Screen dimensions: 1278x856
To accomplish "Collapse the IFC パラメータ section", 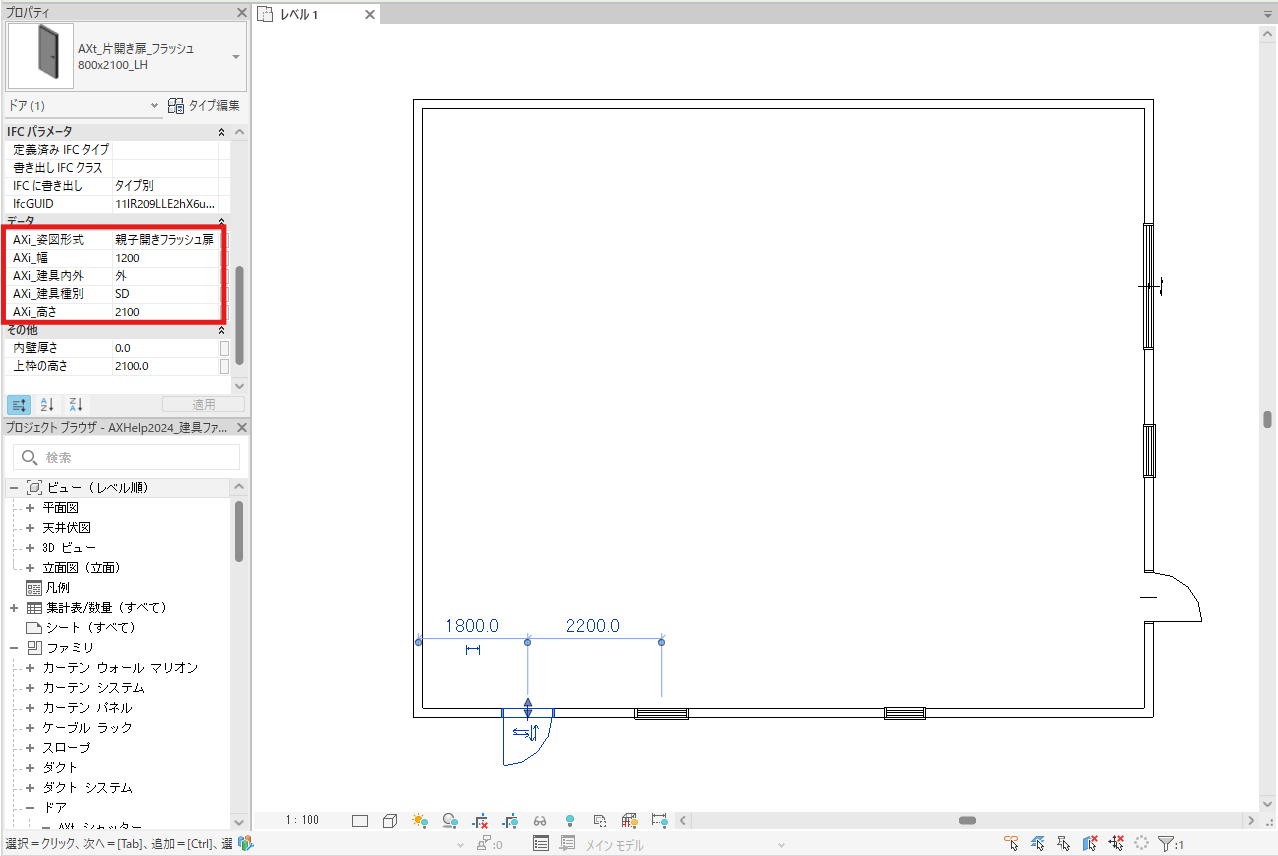I will click(x=221, y=132).
